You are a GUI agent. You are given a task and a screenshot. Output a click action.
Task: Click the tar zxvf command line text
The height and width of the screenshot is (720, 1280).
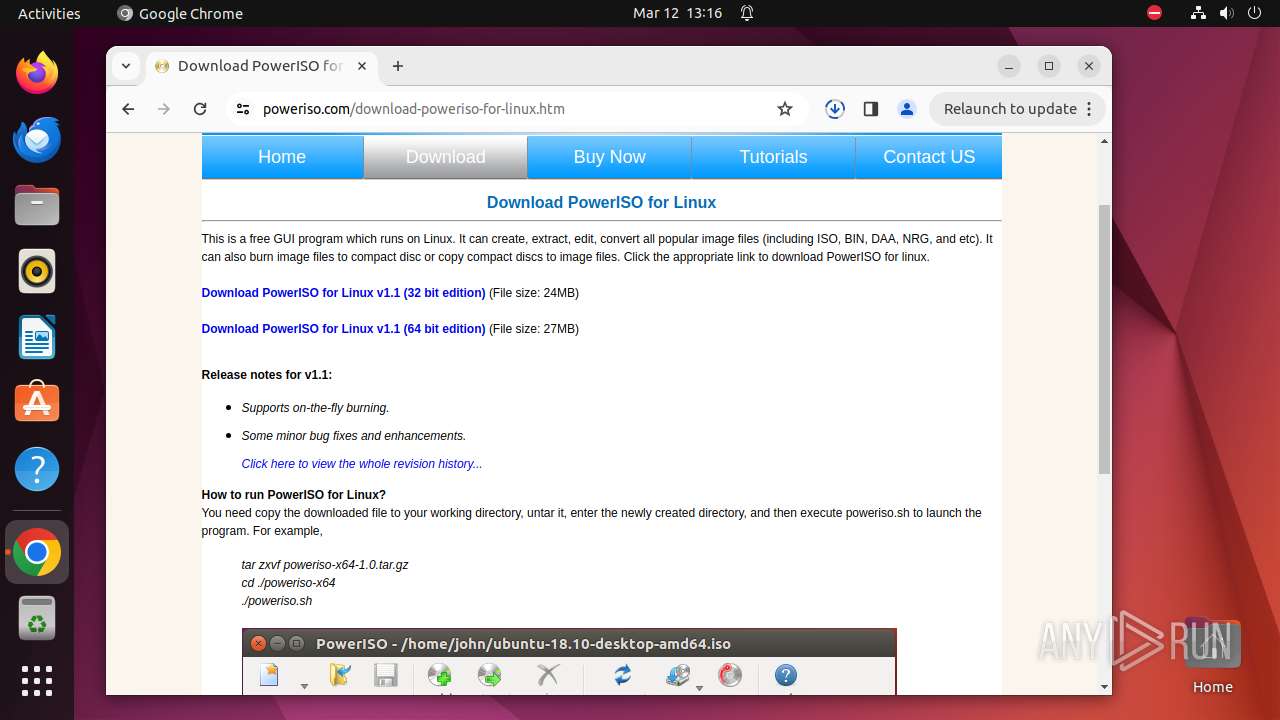(325, 565)
